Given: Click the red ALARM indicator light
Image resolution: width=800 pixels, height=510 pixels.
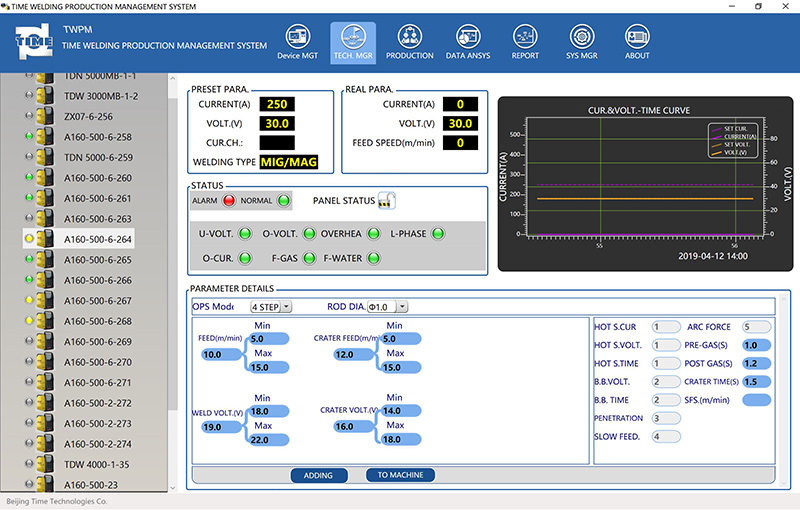Looking at the screenshot, I should click(229, 201).
